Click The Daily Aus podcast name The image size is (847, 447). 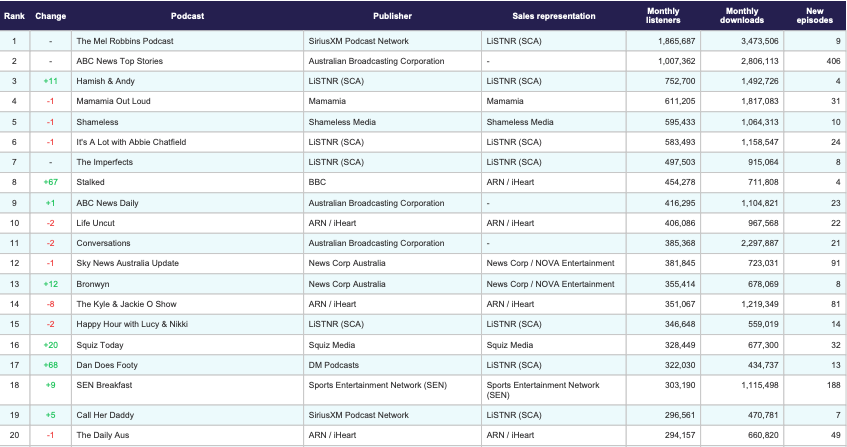pyautogui.click(x=103, y=435)
